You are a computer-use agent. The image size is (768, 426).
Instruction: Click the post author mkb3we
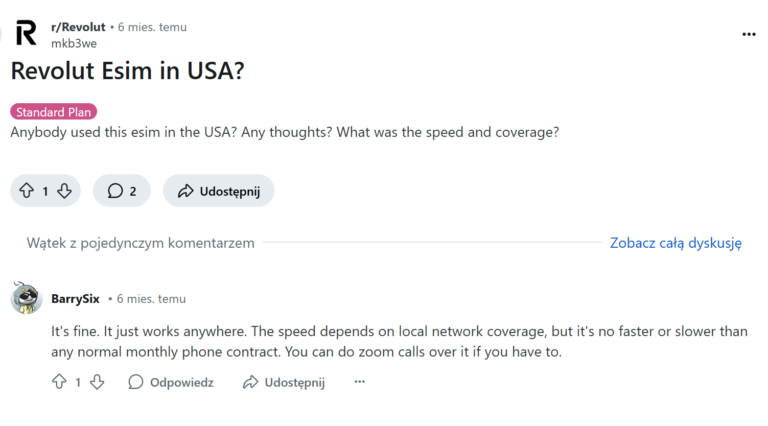74,43
